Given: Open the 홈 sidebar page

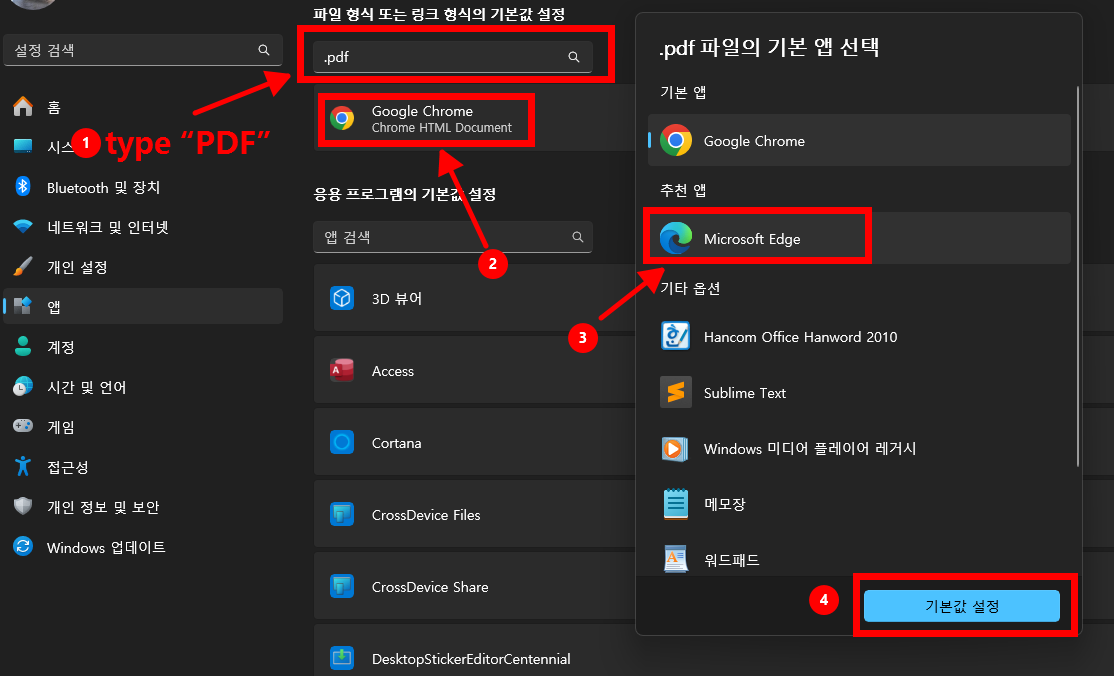Looking at the screenshot, I should (54, 107).
